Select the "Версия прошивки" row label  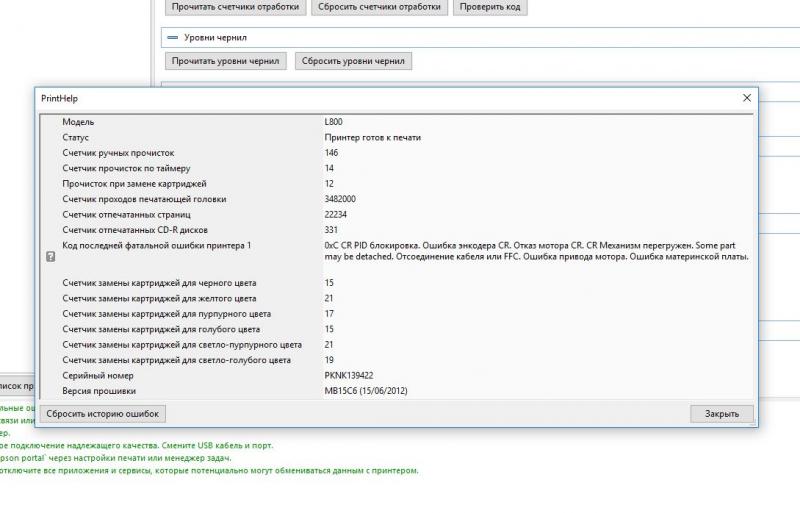pyautogui.click(x=99, y=391)
